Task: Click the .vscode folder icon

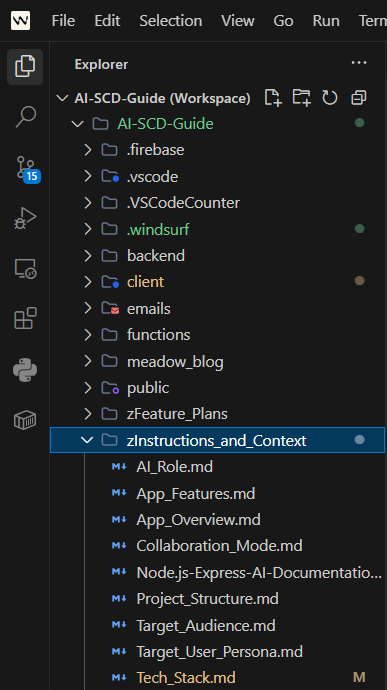Action: coord(110,176)
